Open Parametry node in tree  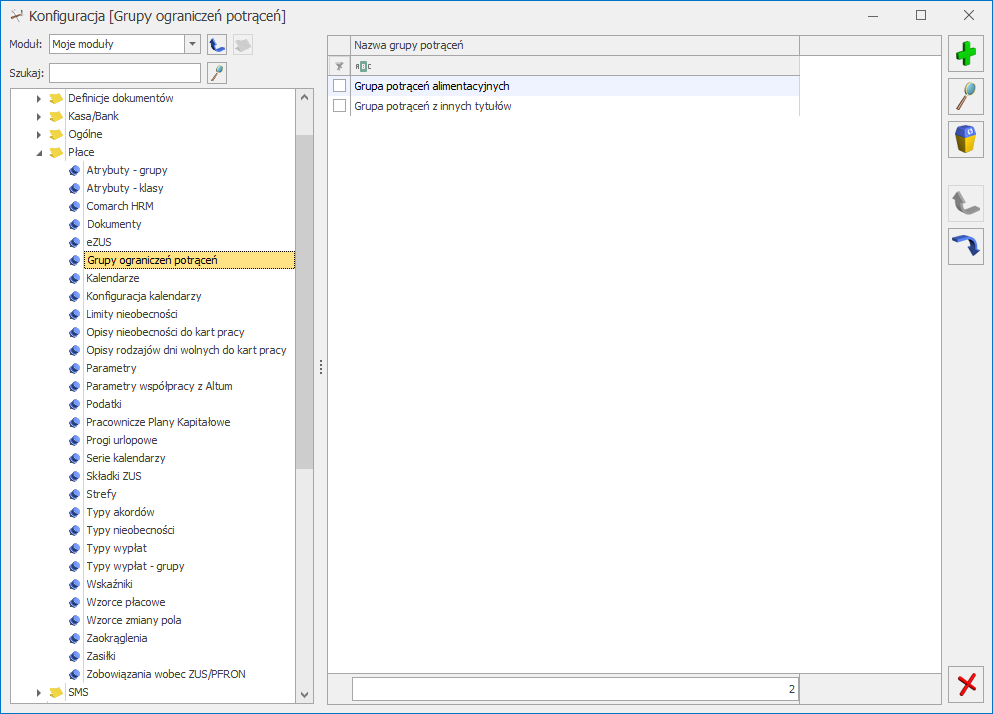click(x=111, y=368)
